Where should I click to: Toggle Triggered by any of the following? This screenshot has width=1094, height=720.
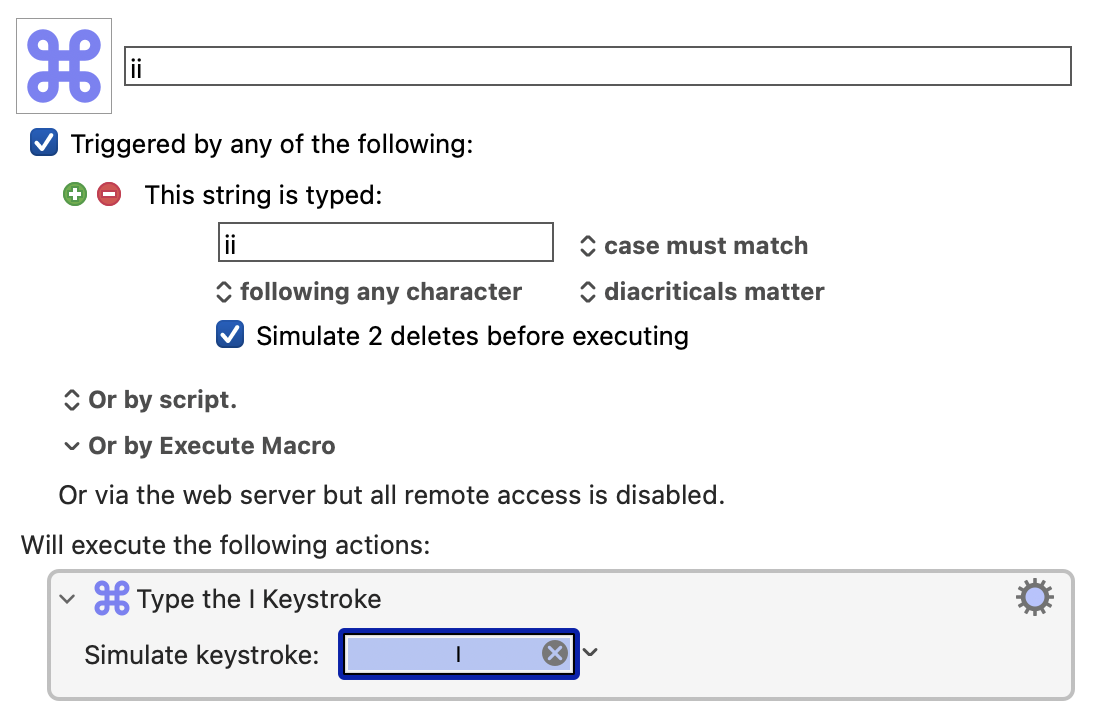point(44,142)
